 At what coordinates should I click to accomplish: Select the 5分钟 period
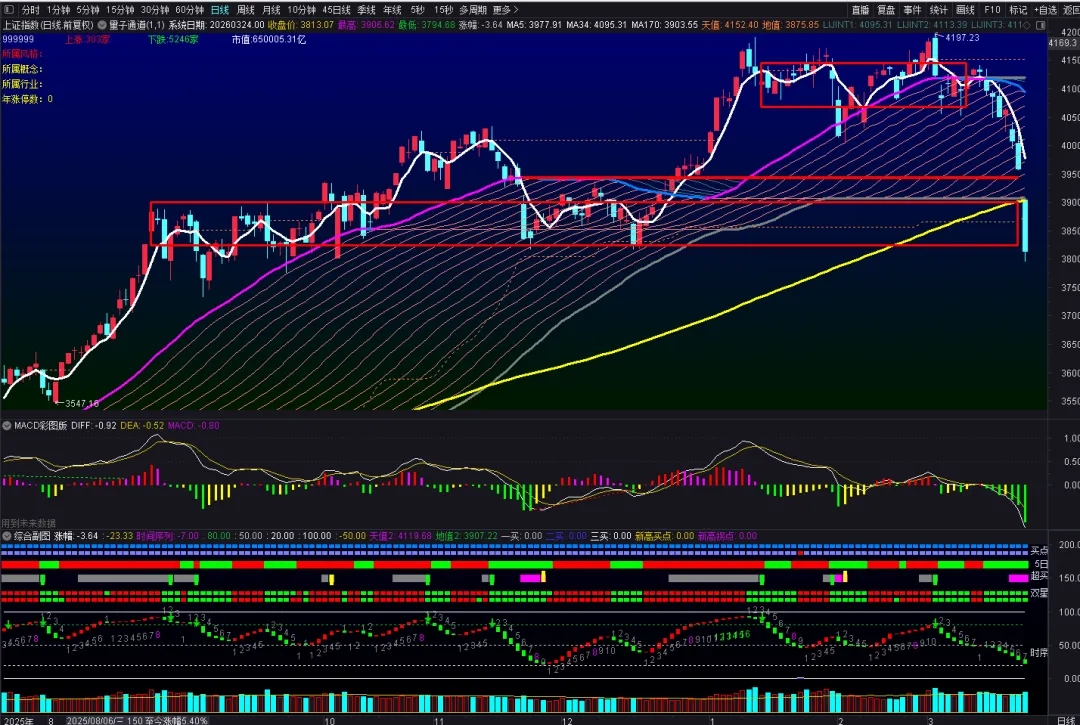pyautogui.click(x=87, y=10)
